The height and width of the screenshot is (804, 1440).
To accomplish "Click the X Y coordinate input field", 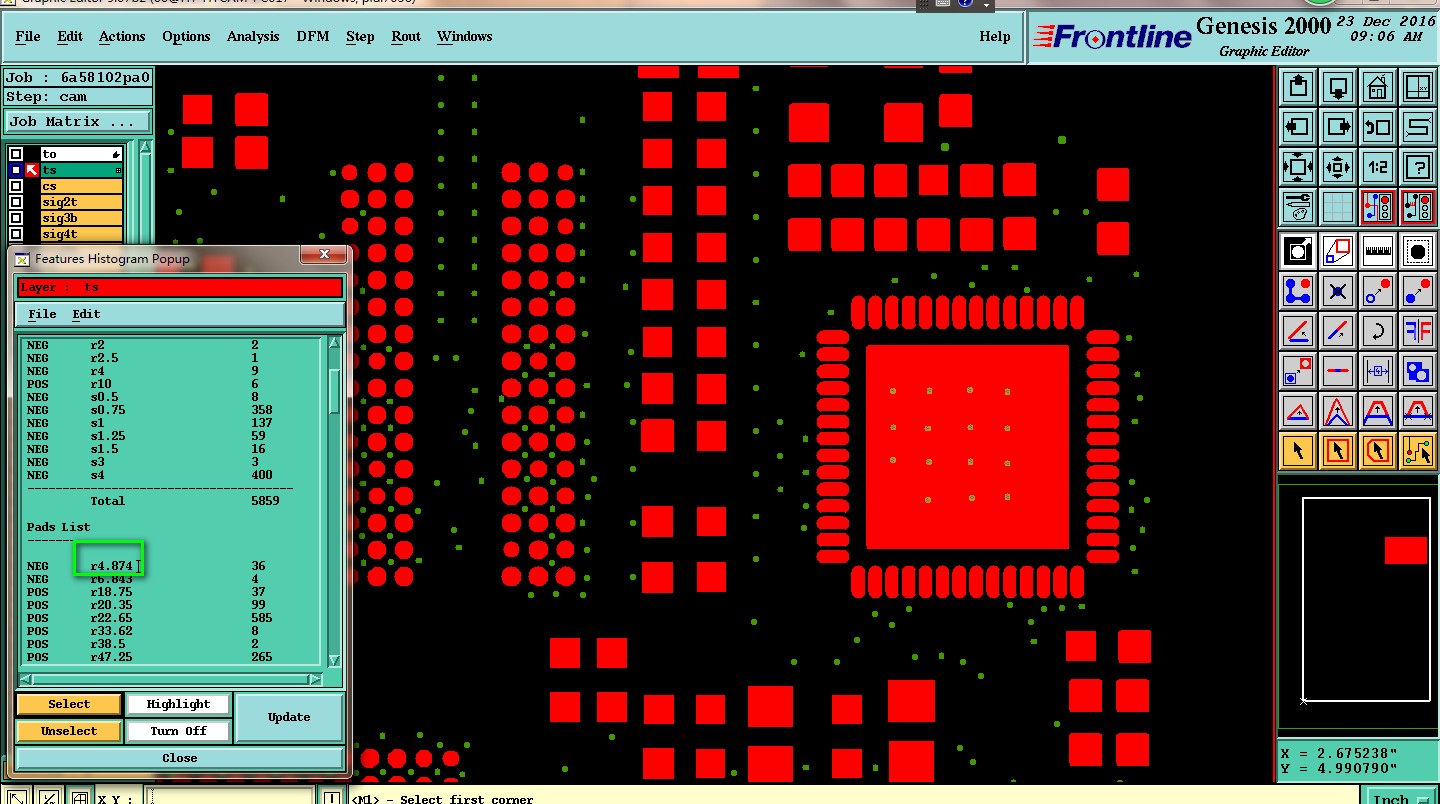I will click(x=230, y=797).
